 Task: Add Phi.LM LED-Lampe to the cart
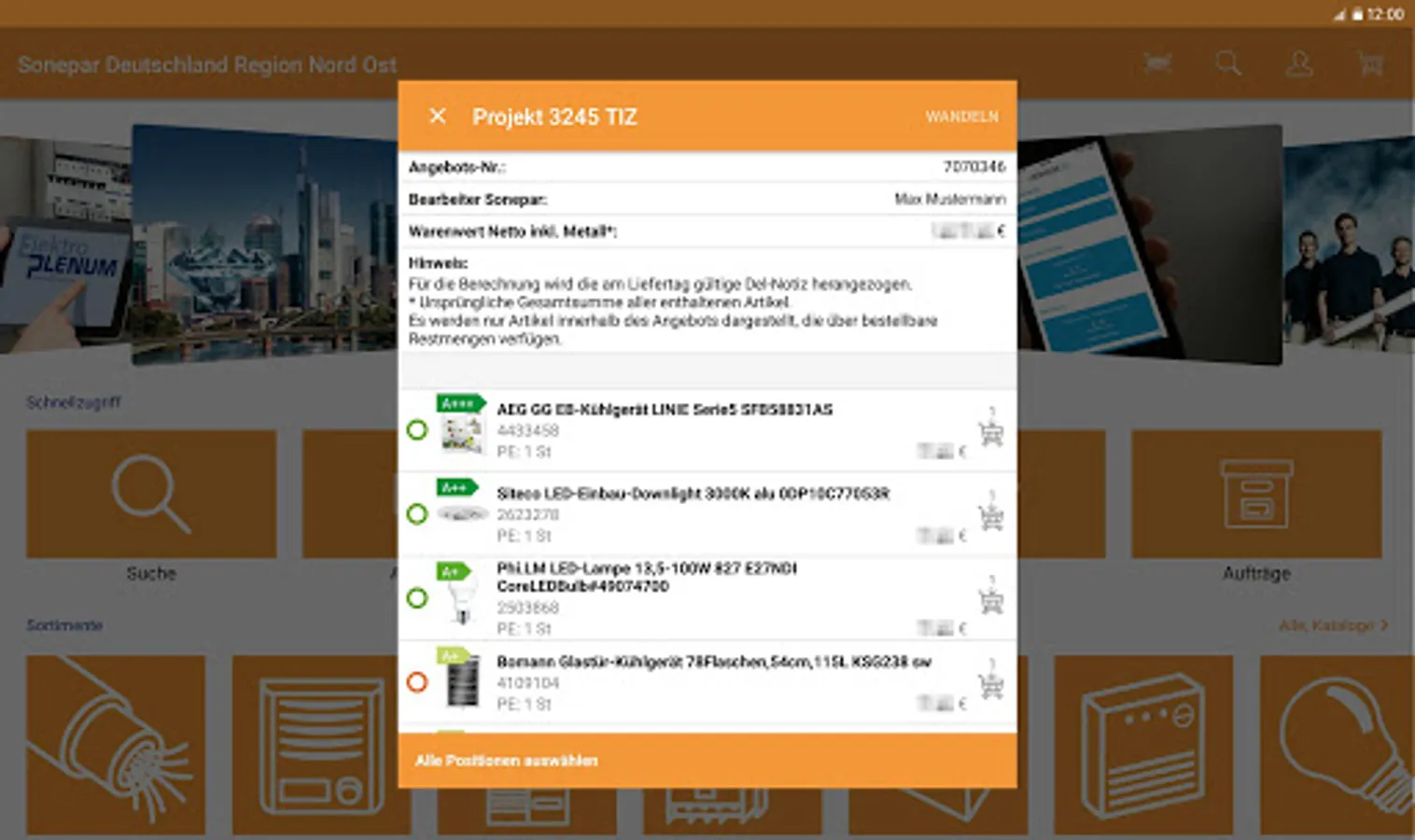point(991,601)
